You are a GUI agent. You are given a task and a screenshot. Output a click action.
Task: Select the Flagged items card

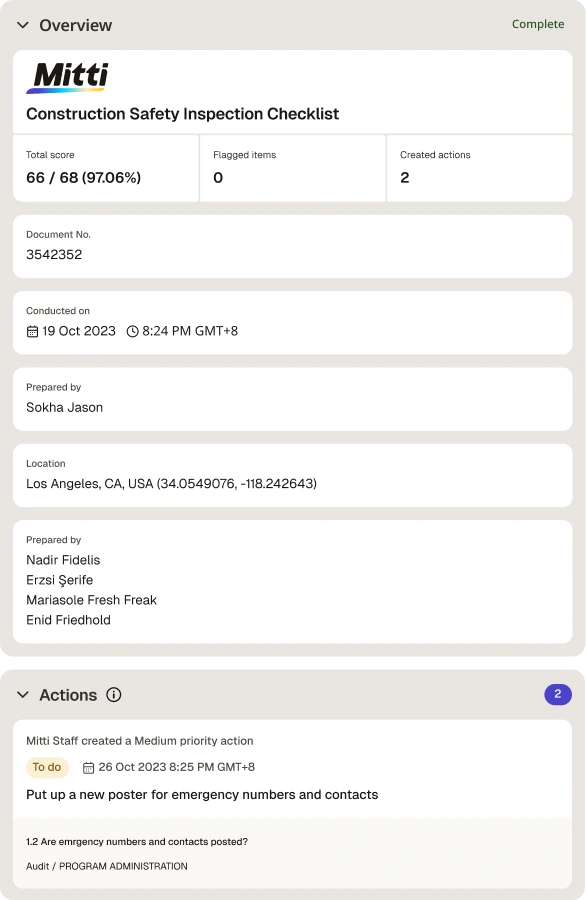(x=293, y=168)
